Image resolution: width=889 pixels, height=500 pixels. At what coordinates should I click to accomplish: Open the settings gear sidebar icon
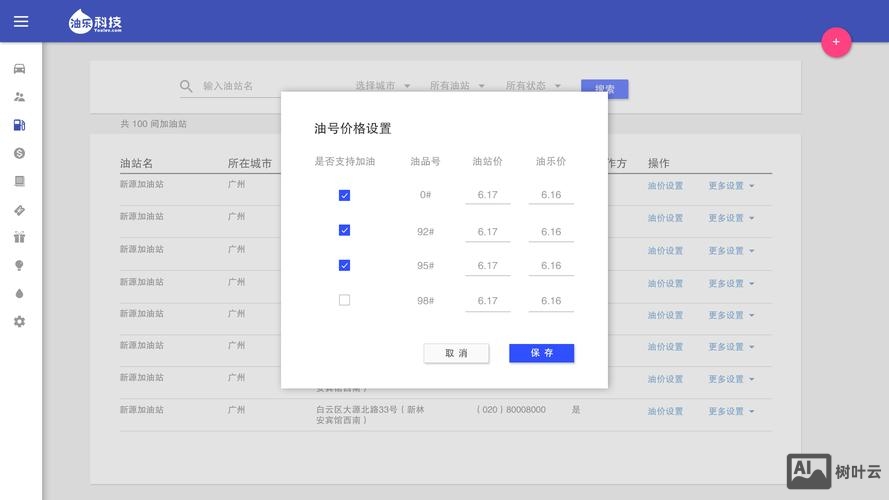pyautogui.click(x=19, y=321)
